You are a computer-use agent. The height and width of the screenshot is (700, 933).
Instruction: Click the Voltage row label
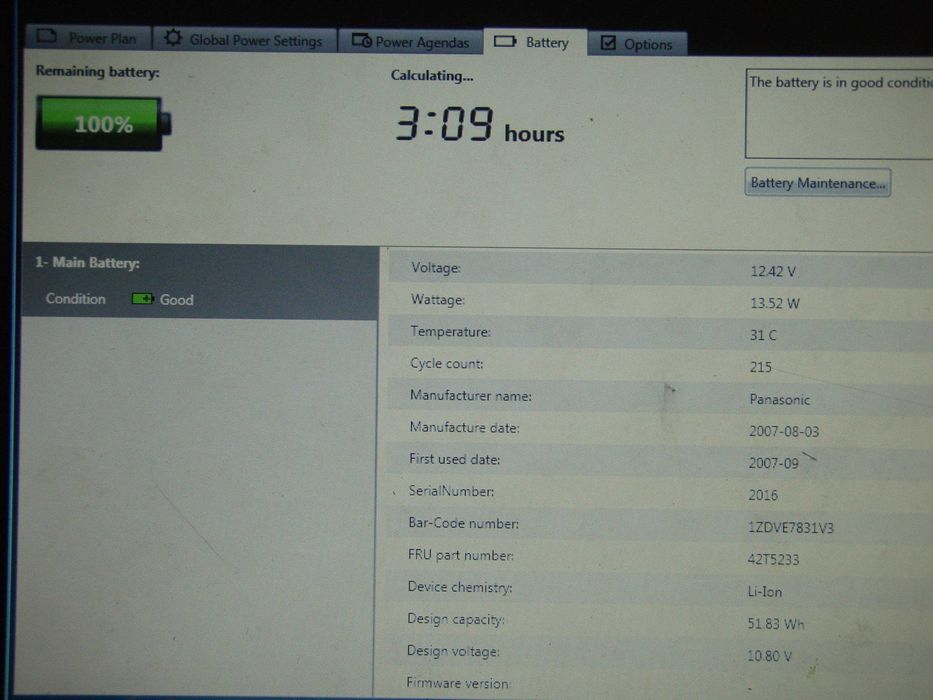[436, 268]
